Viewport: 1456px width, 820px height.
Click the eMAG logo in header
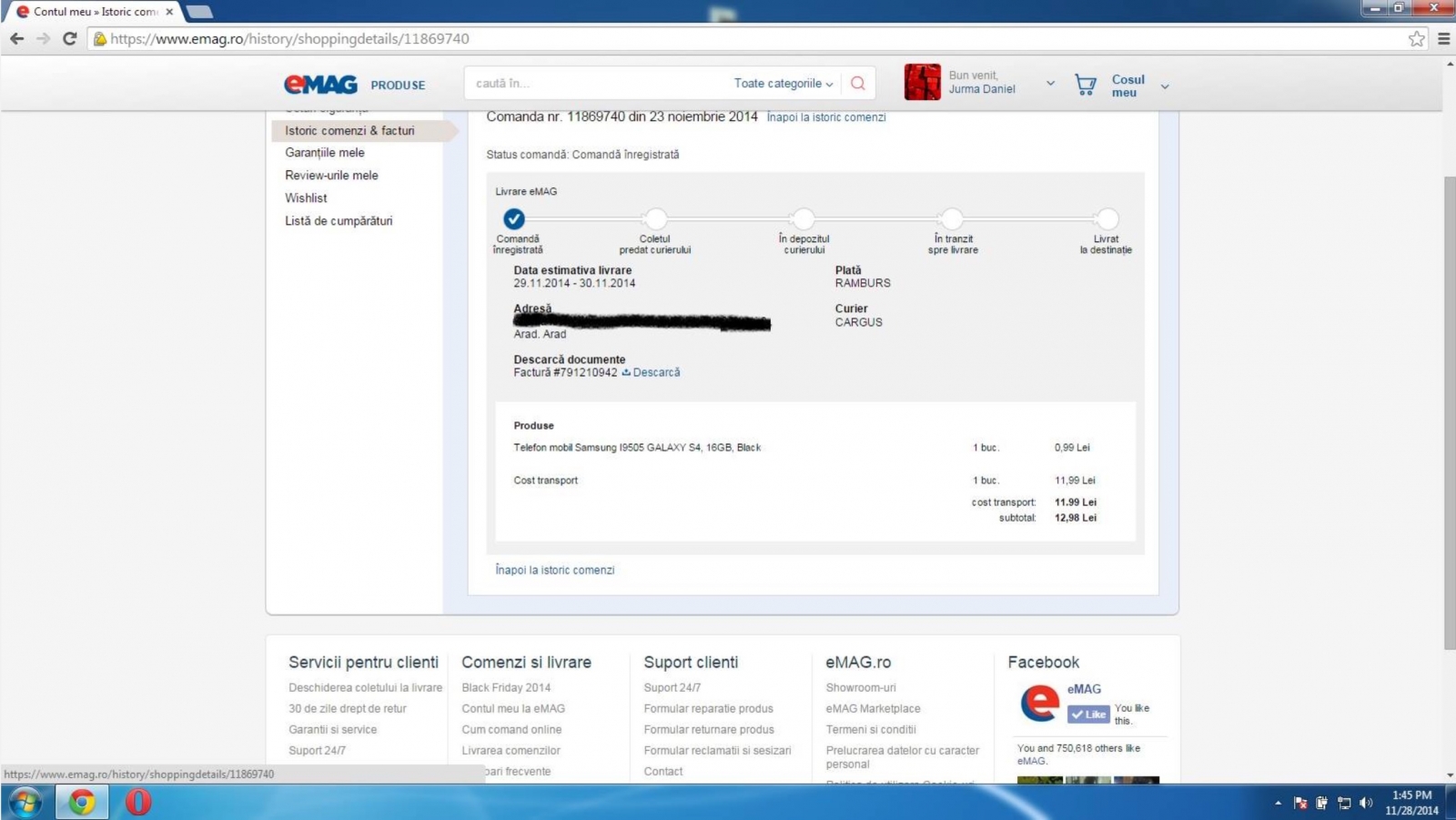coord(320,85)
